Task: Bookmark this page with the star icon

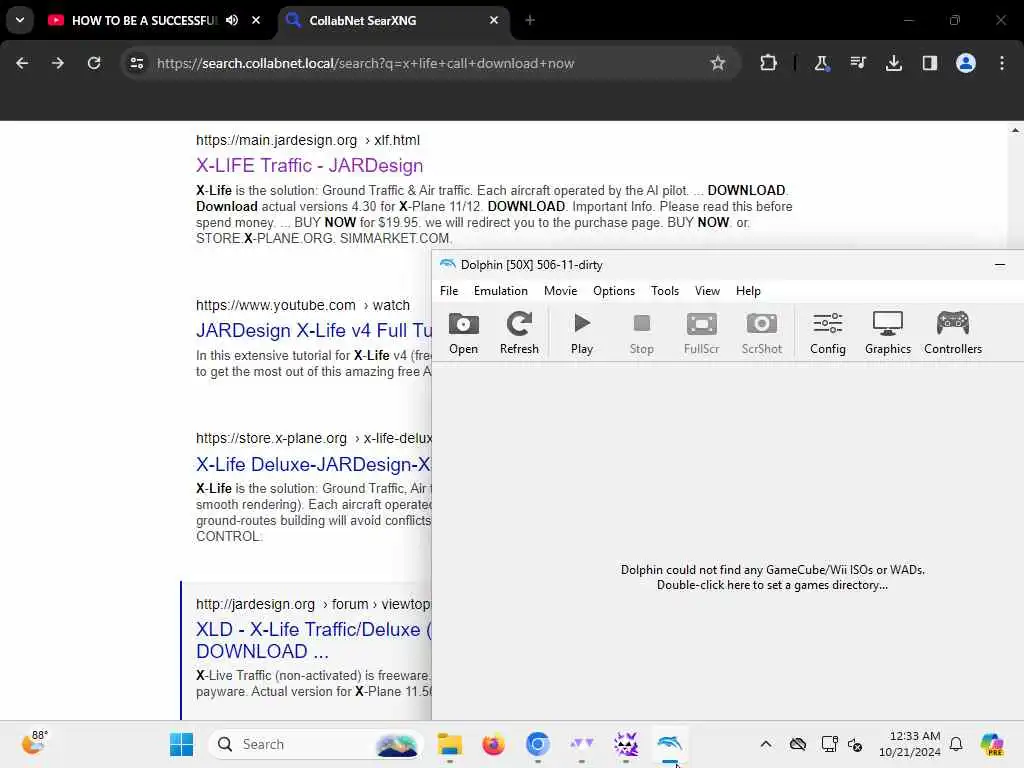Action: pyautogui.click(x=718, y=63)
